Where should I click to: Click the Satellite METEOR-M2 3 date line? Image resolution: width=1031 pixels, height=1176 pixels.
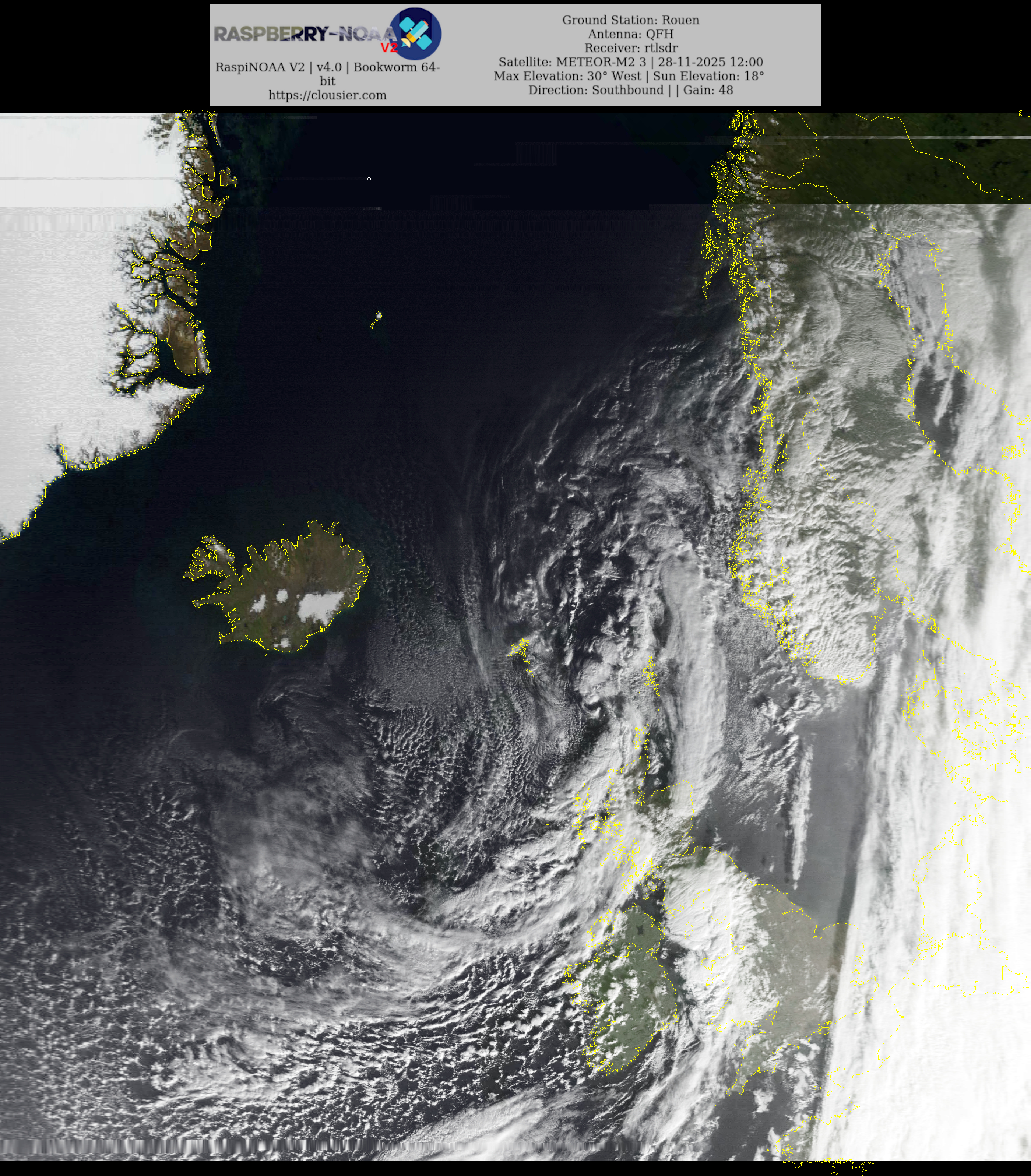click(630, 62)
